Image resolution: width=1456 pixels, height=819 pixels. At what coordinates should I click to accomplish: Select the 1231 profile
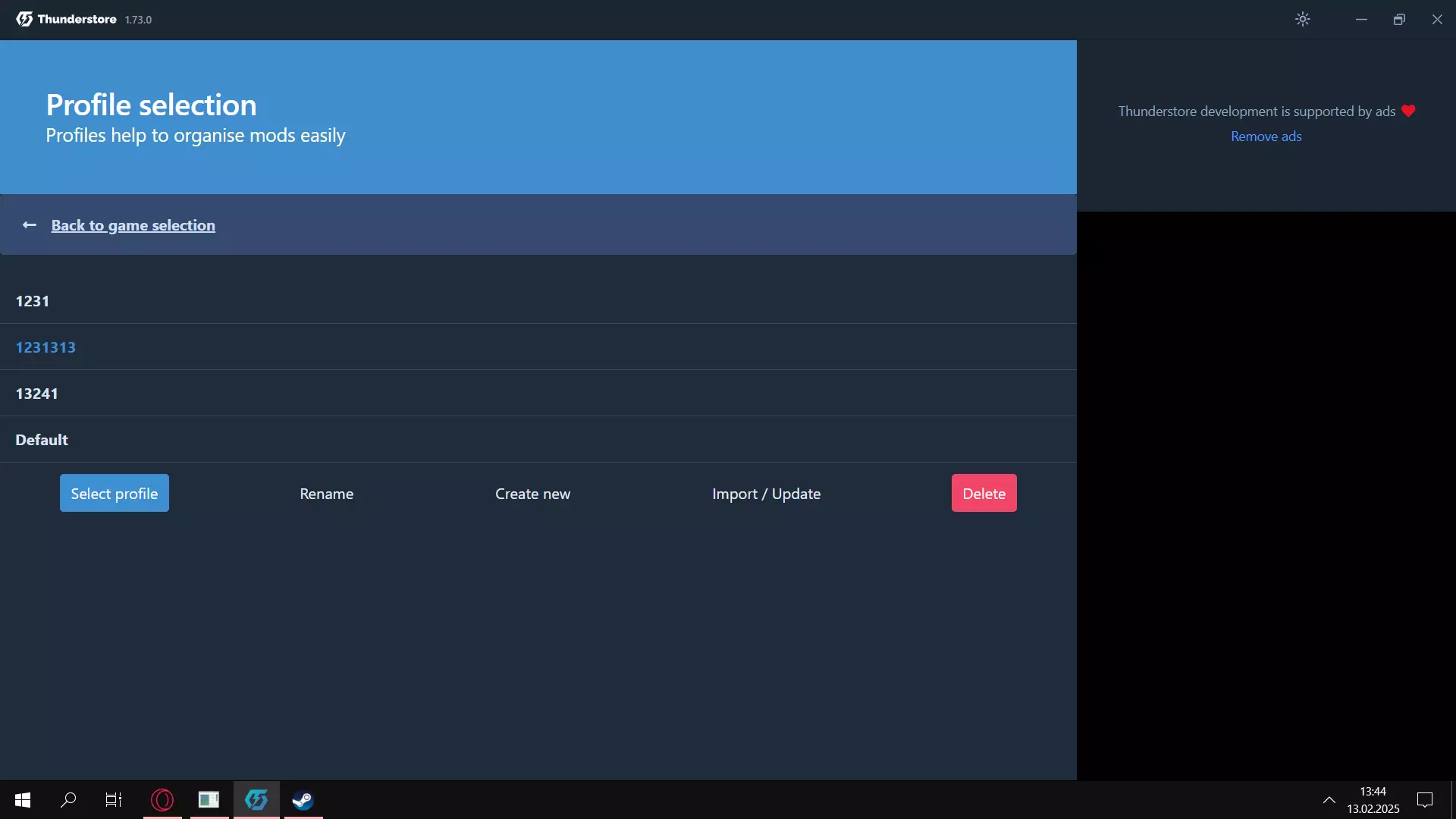point(33,301)
